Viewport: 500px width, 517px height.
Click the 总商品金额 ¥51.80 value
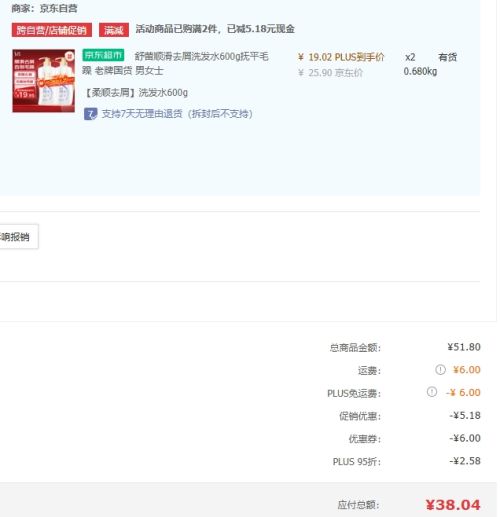[464, 347]
